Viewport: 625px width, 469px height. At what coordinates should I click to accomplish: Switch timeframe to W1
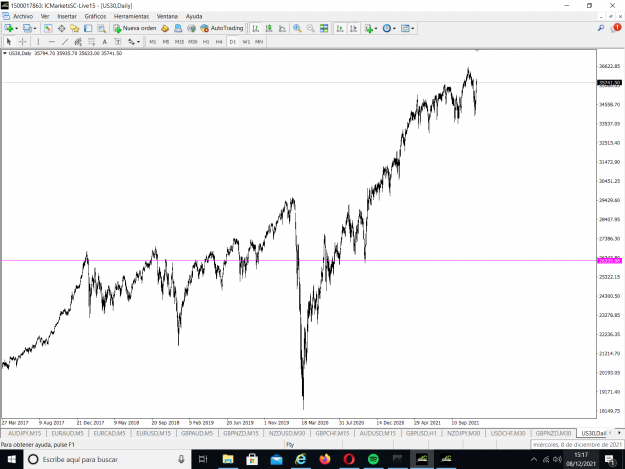point(246,41)
